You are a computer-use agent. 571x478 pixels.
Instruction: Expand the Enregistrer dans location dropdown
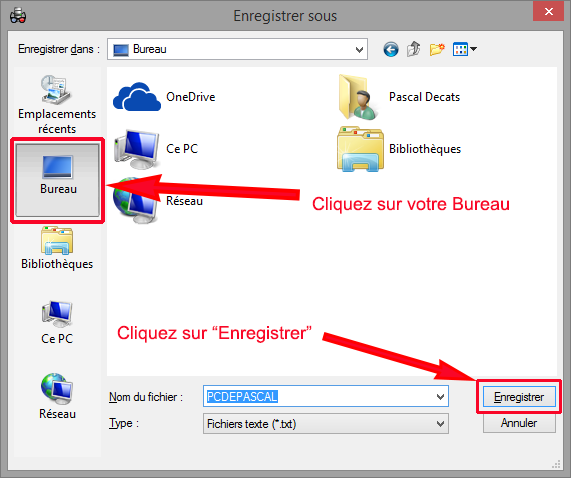click(x=237, y=49)
